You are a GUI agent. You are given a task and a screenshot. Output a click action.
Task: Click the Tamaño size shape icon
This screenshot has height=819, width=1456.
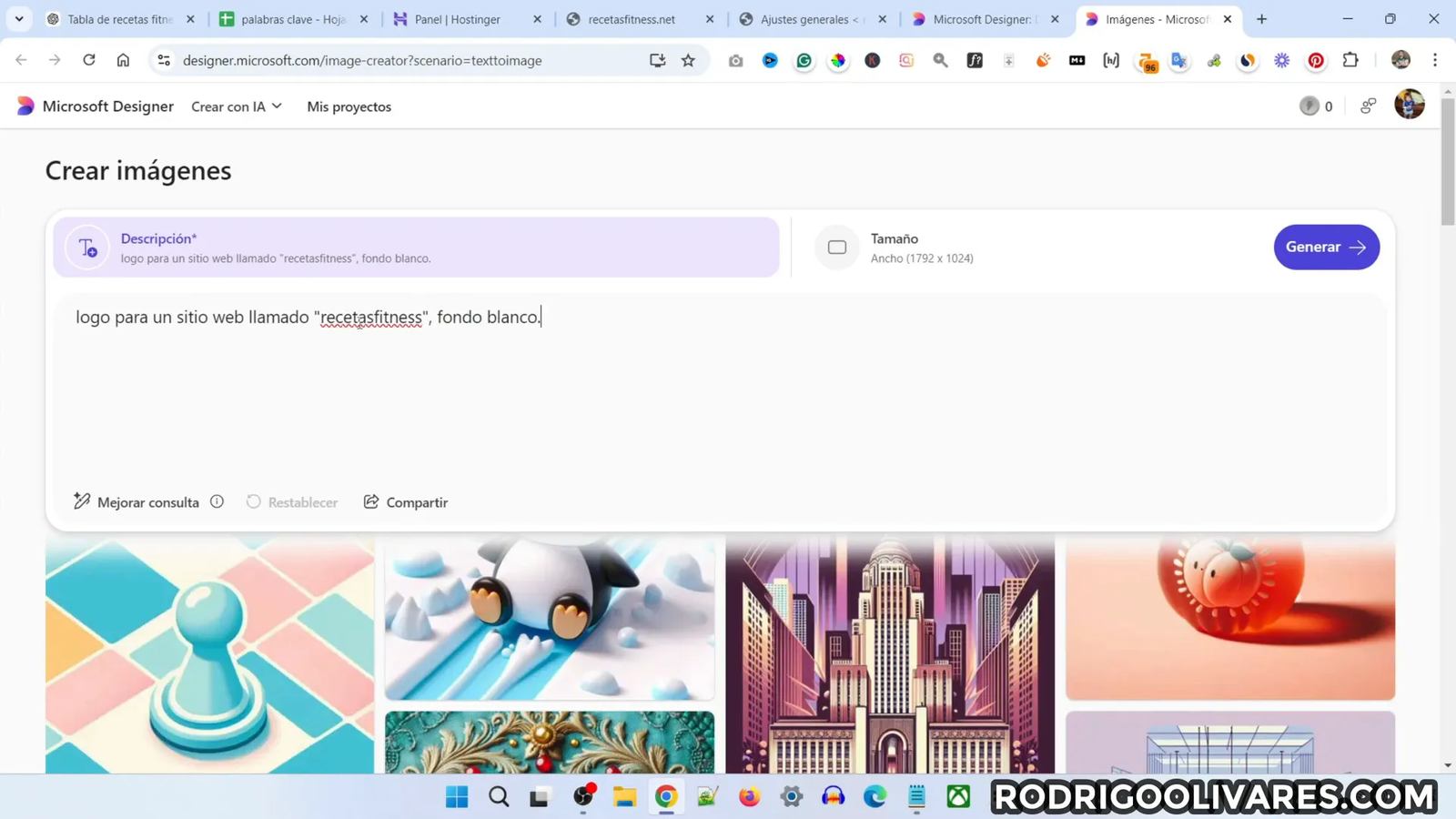[836, 247]
